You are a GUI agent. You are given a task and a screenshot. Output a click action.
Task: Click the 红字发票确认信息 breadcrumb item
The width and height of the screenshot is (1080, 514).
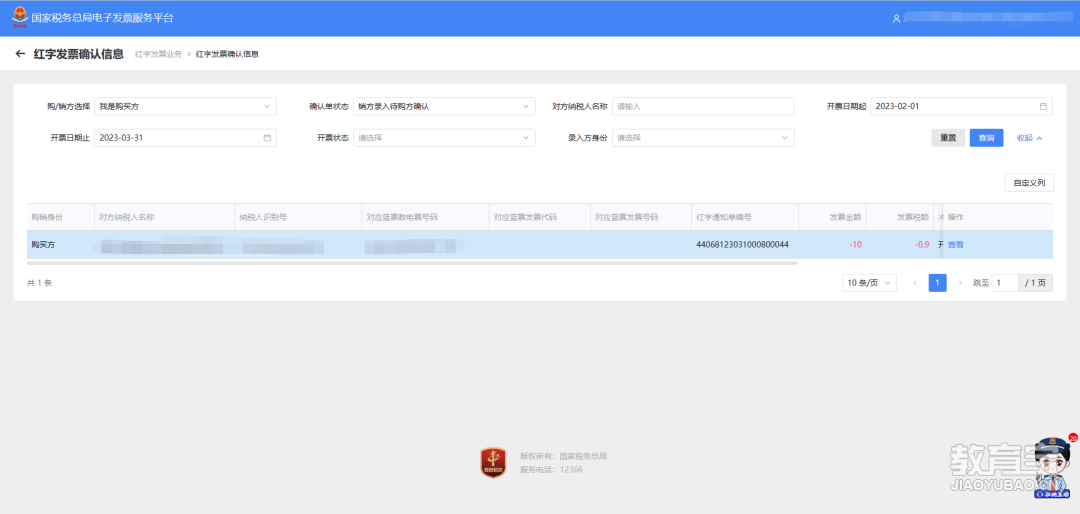[x=227, y=54]
